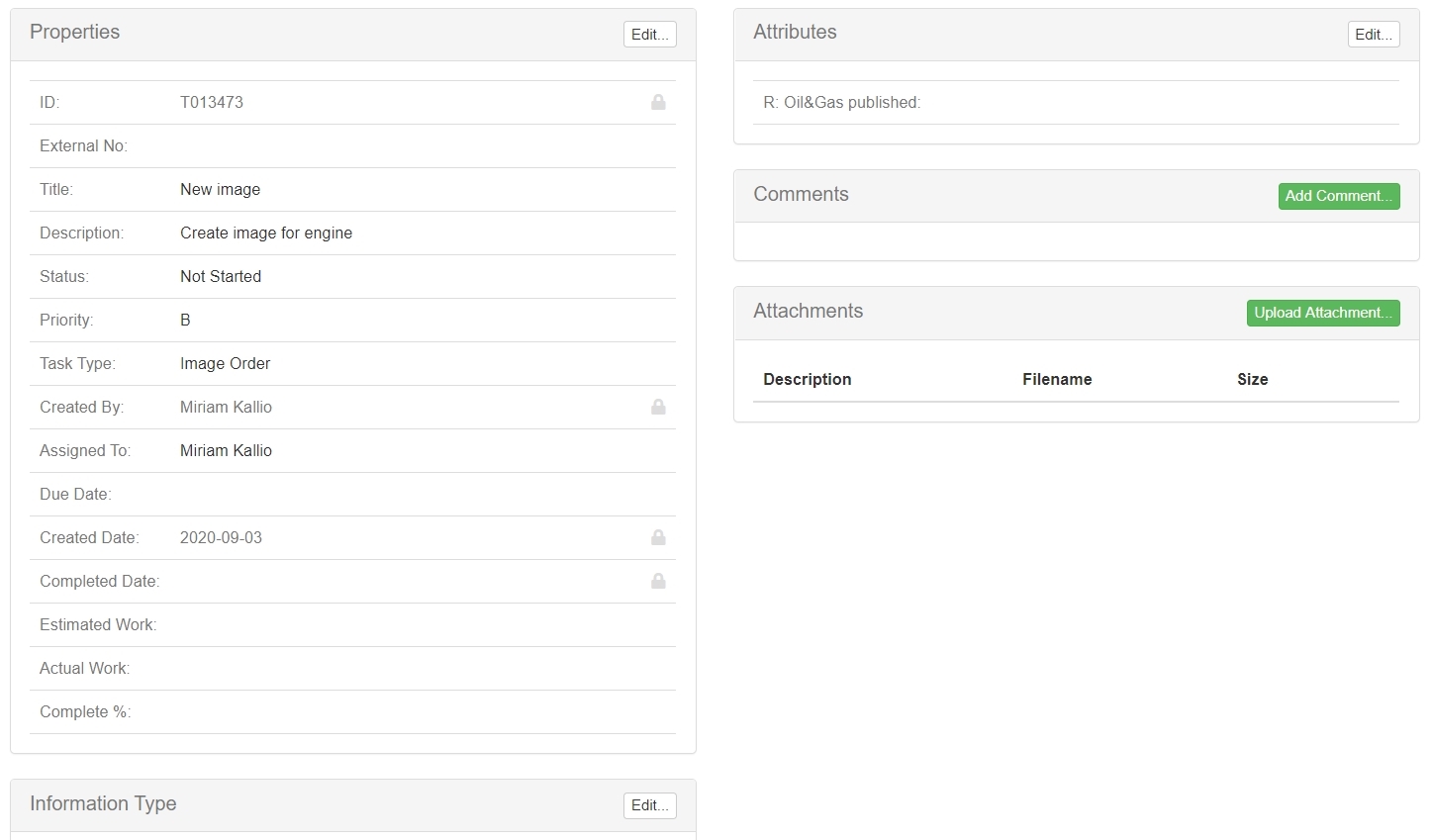Screen dimensions: 1431x840
Task: Click the lock icon in Created By row
Action: coord(658,407)
